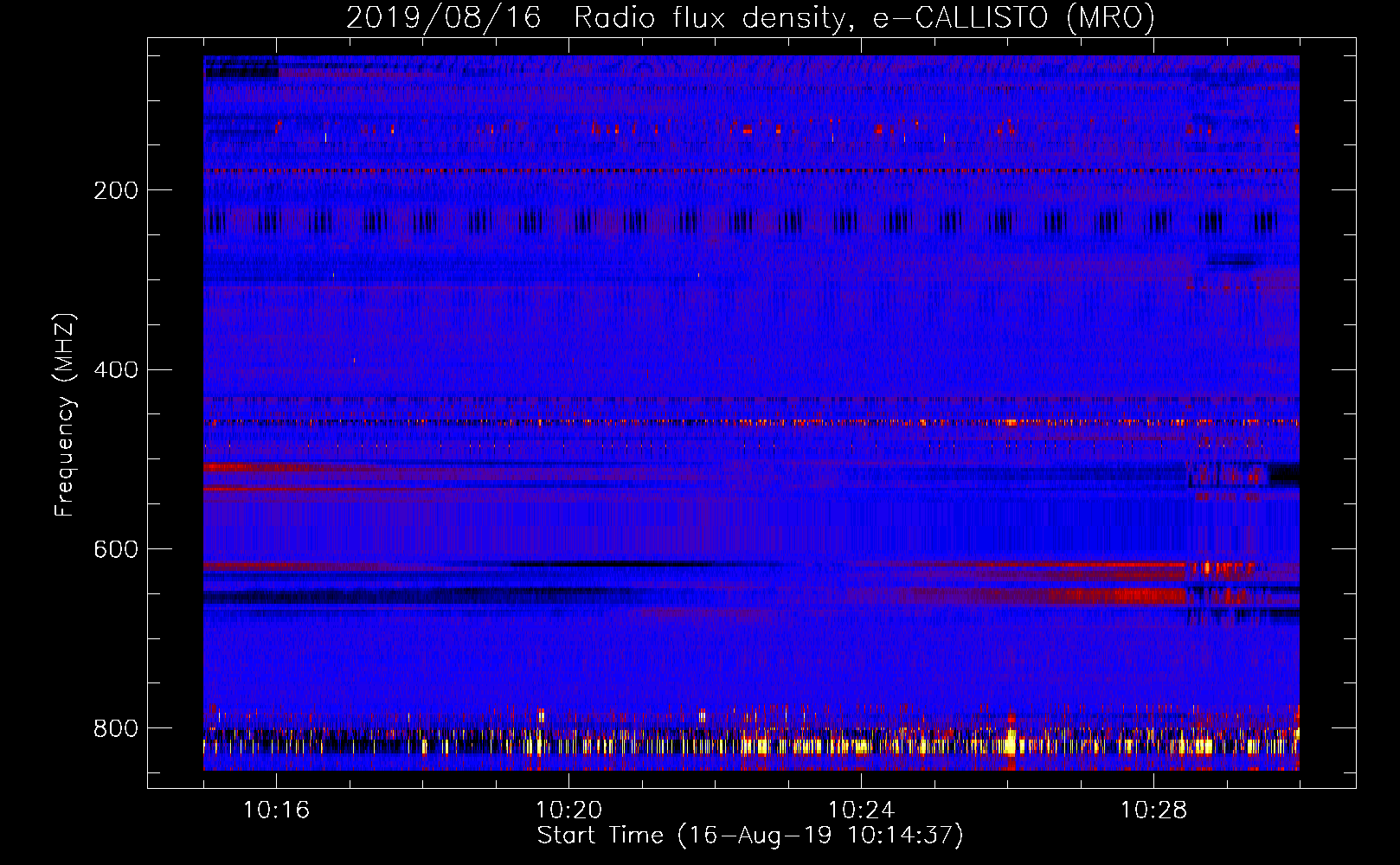The width and height of the screenshot is (1400, 865).
Task: Click the 'Start Time (16-Aug-19 10:14:37)' label
Action: click(750, 836)
